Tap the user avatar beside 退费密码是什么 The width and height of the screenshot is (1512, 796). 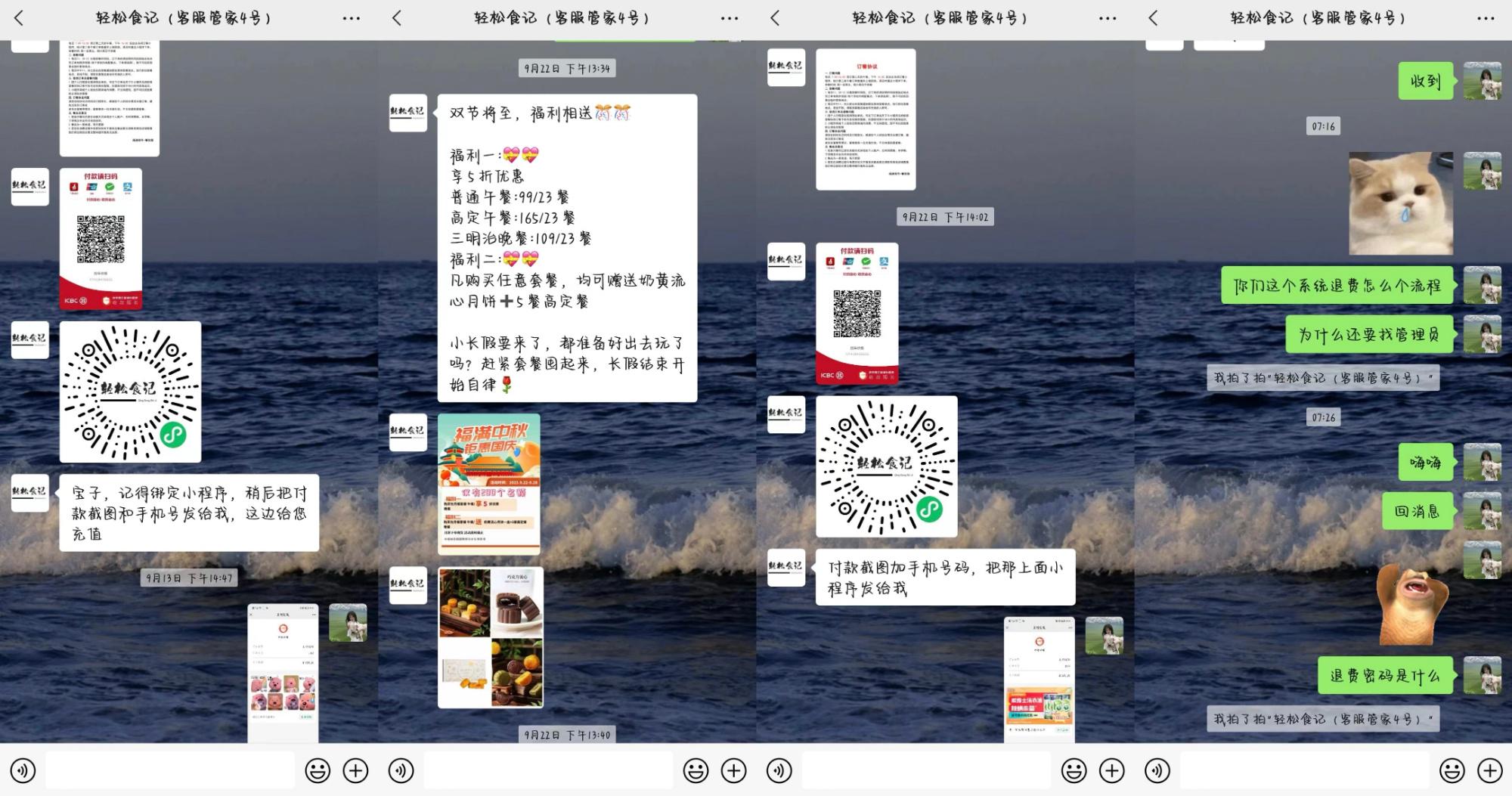point(1483,675)
